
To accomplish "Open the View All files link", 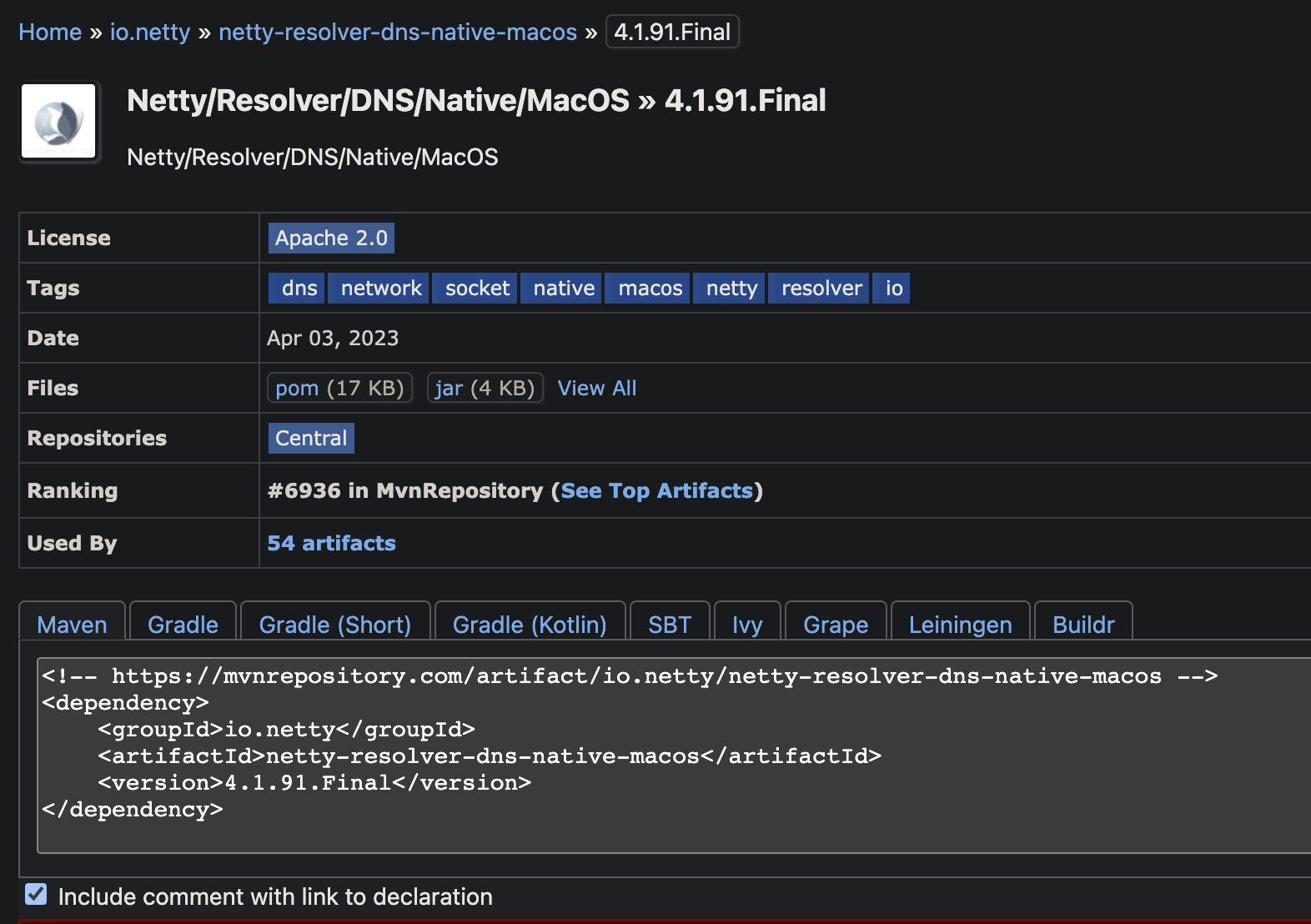I will tap(597, 388).
